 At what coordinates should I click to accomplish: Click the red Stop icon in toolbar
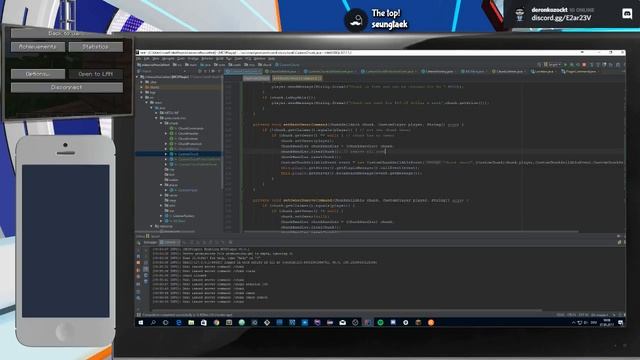point(584,64)
